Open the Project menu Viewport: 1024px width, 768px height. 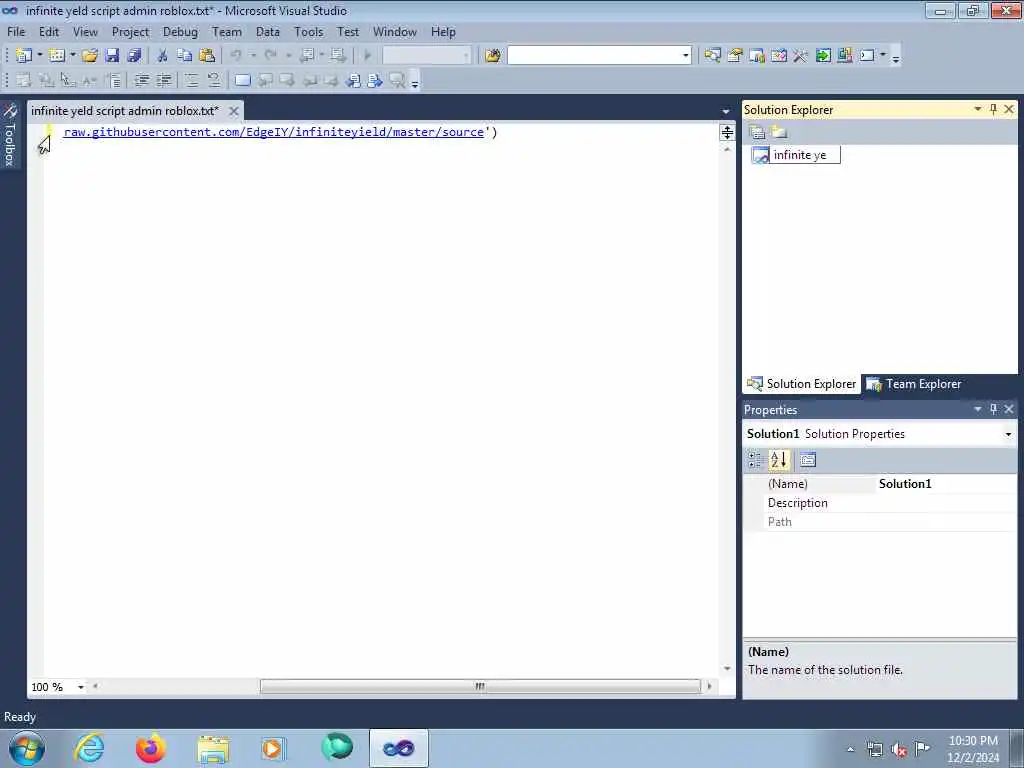(x=130, y=31)
